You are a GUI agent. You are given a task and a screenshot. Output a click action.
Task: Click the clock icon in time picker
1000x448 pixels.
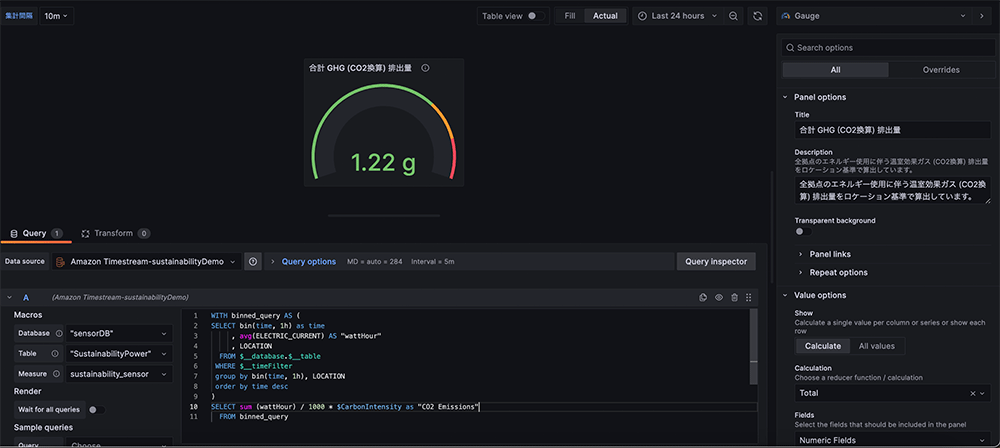point(642,16)
